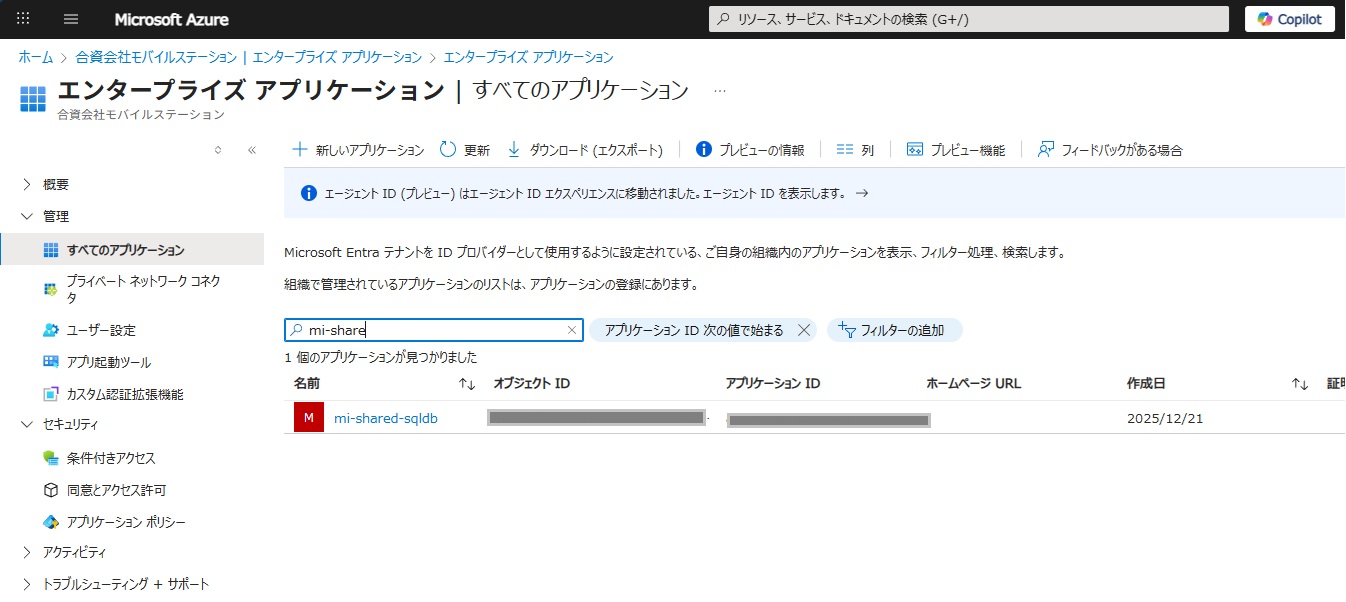Select 条件付きアクセス in sidebar

point(111,458)
